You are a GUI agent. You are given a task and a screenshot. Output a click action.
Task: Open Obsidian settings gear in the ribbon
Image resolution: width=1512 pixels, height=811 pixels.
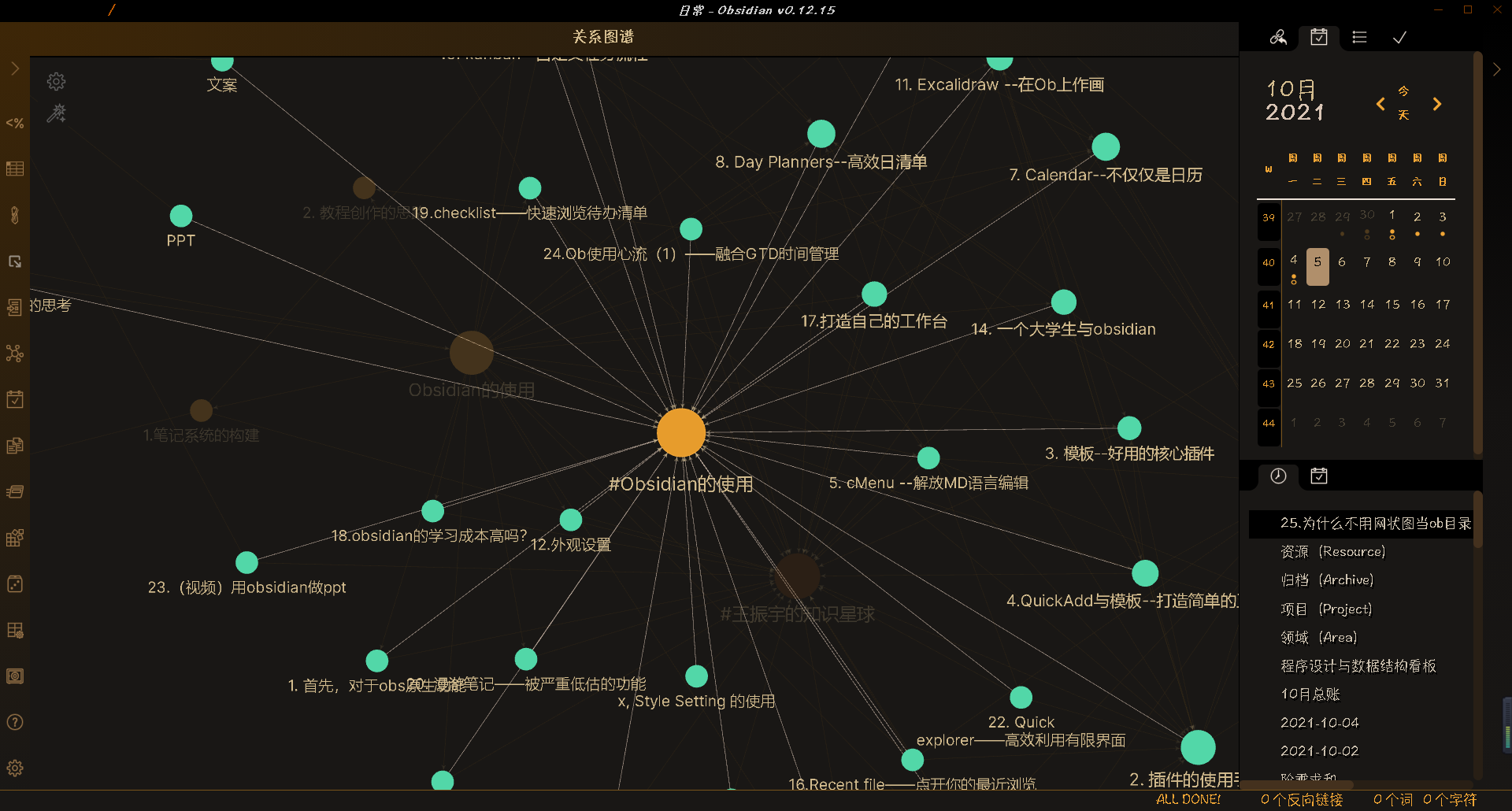(x=15, y=768)
